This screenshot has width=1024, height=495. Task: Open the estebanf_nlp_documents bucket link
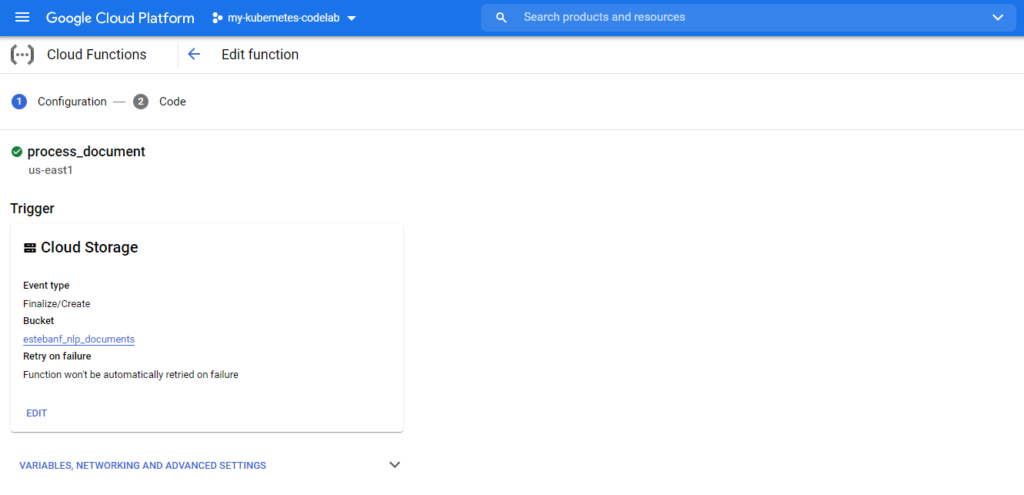pyautogui.click(x=78, y=340)
